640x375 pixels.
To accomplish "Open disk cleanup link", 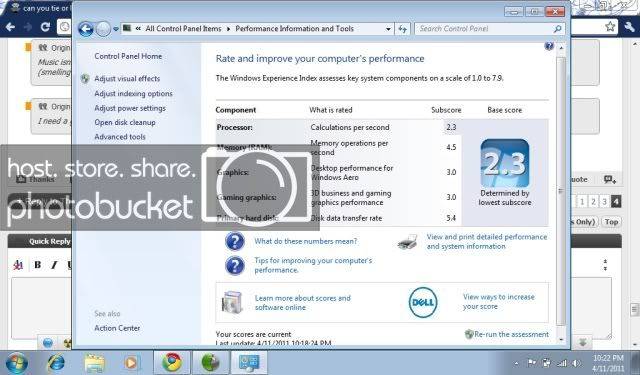I will [x=125, y=122].
